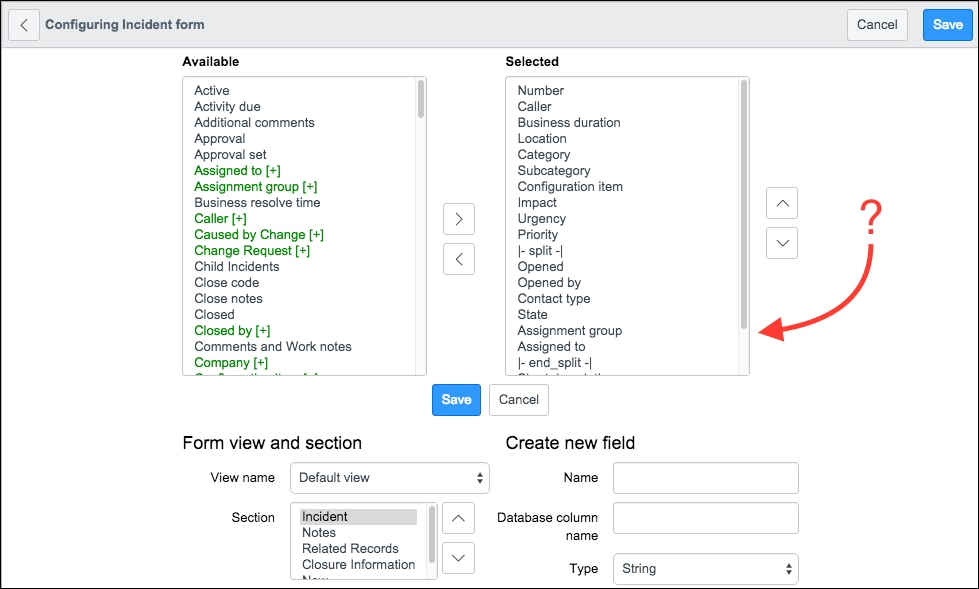Image resolution: width=979 pixels, height=589 pixels.
Task: Click the Database column name input
Action: click(x=705, y=518)
